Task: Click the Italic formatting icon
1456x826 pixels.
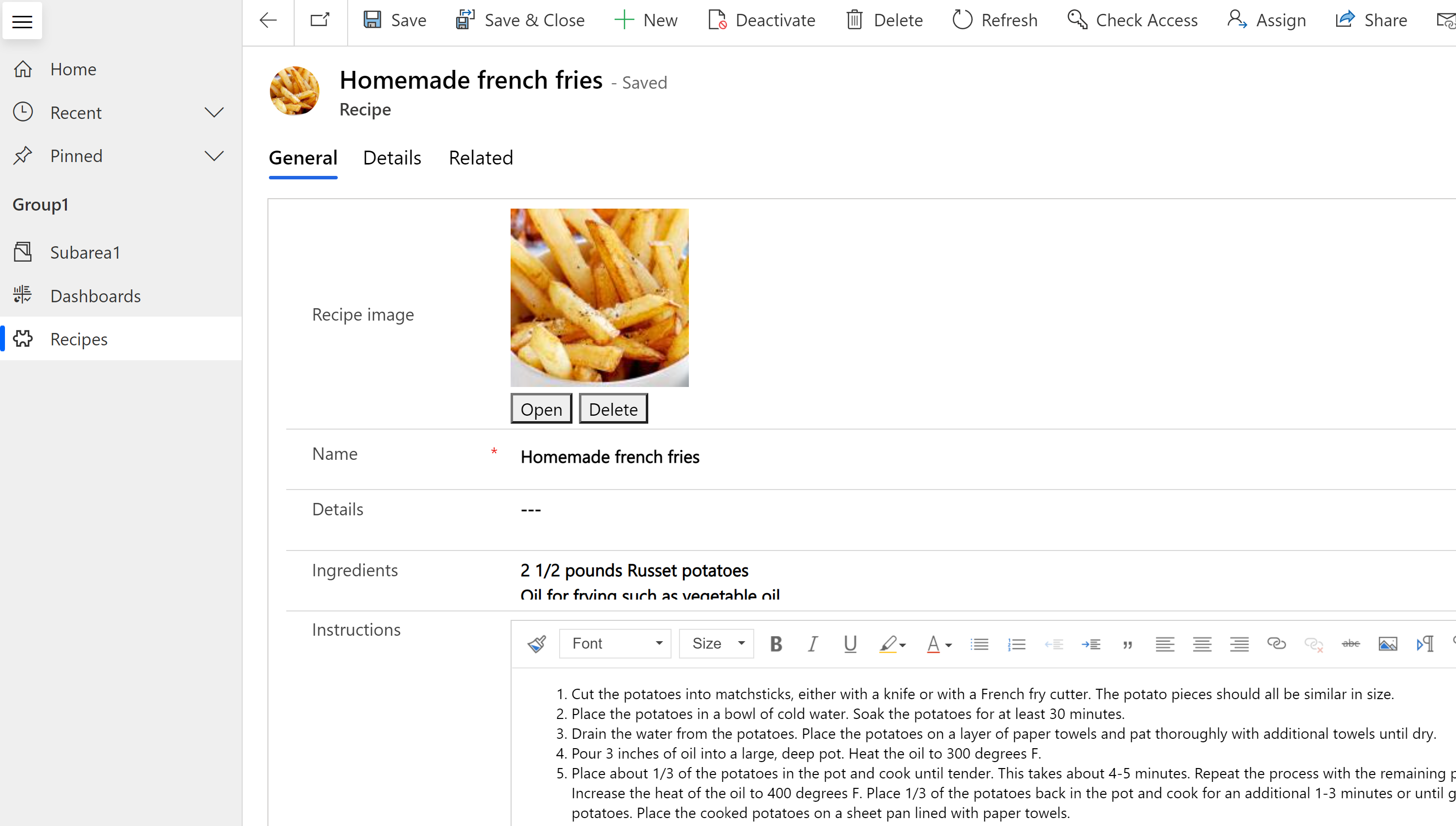Action: click(x=813, y=643)
